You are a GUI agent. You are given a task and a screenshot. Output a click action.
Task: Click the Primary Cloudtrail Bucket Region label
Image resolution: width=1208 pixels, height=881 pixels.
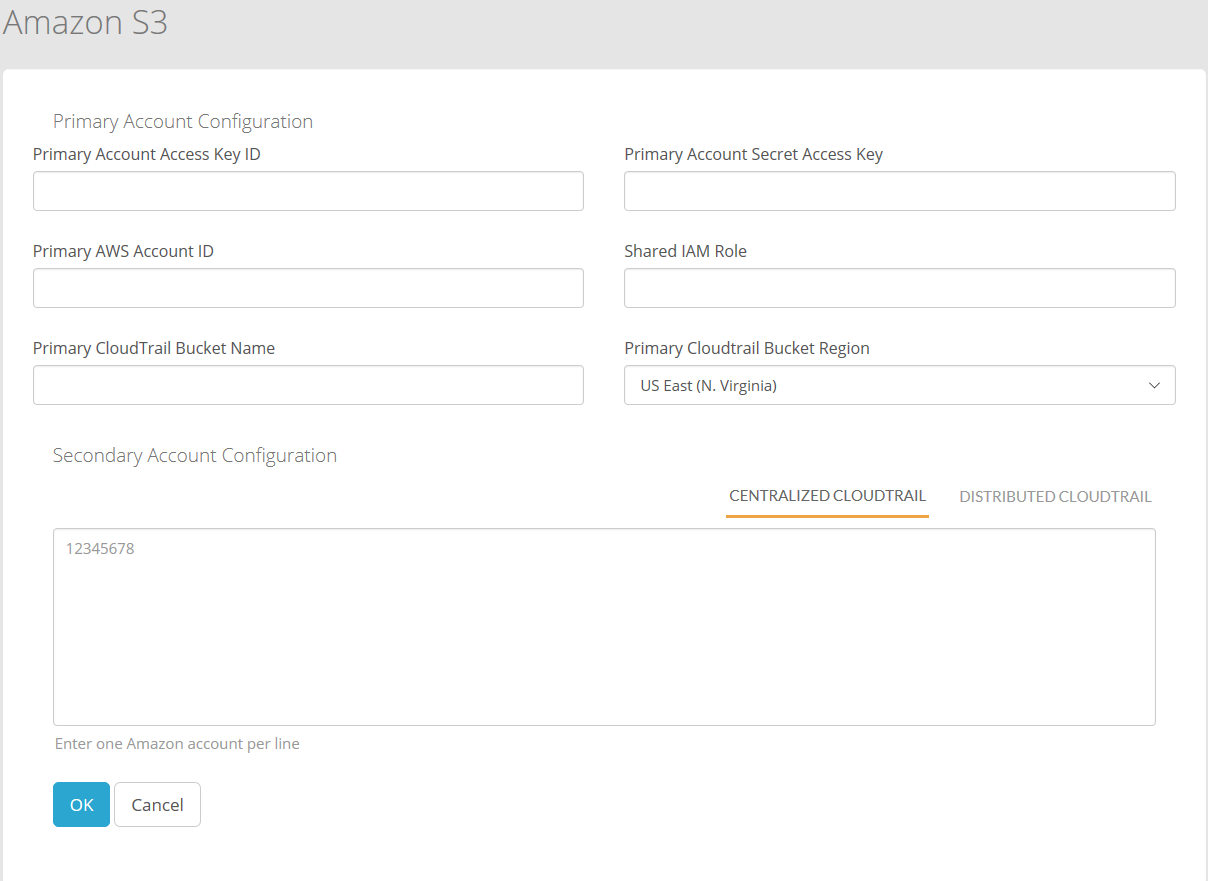[x=746, y=347]
